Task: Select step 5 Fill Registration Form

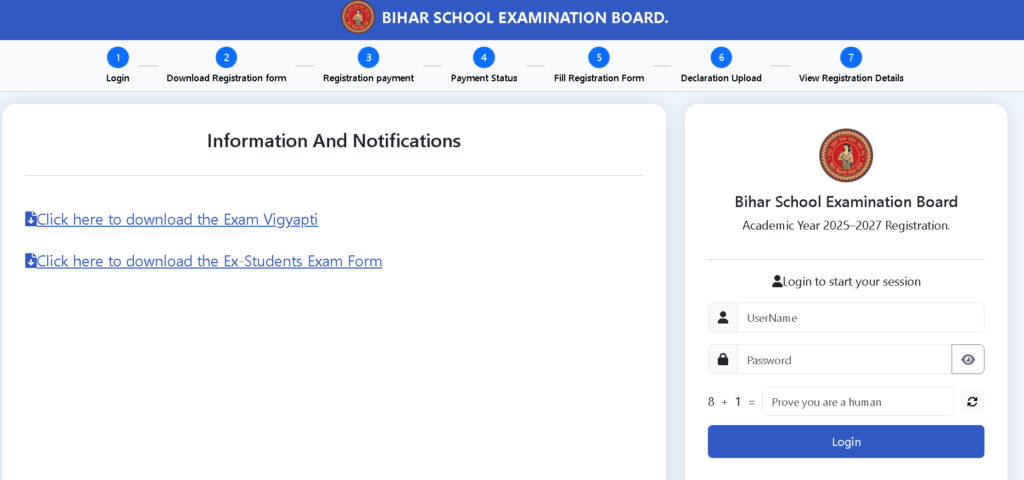Action: tap(599, 57)
